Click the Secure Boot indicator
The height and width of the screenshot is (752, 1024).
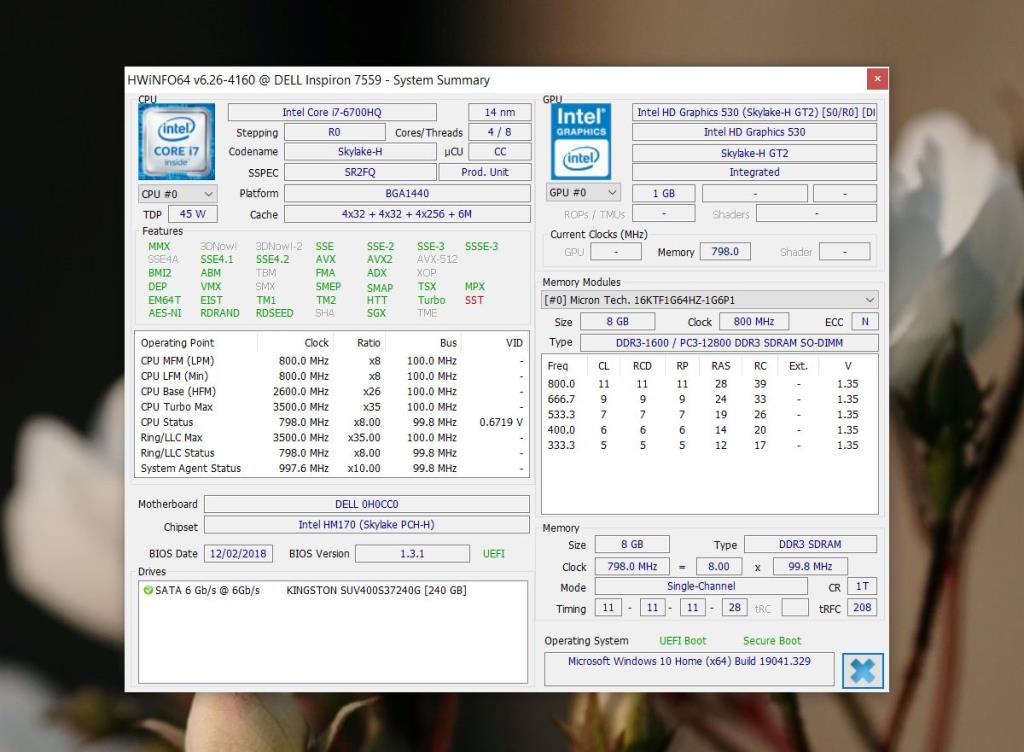pyautogui.click(x=771, y=640)
